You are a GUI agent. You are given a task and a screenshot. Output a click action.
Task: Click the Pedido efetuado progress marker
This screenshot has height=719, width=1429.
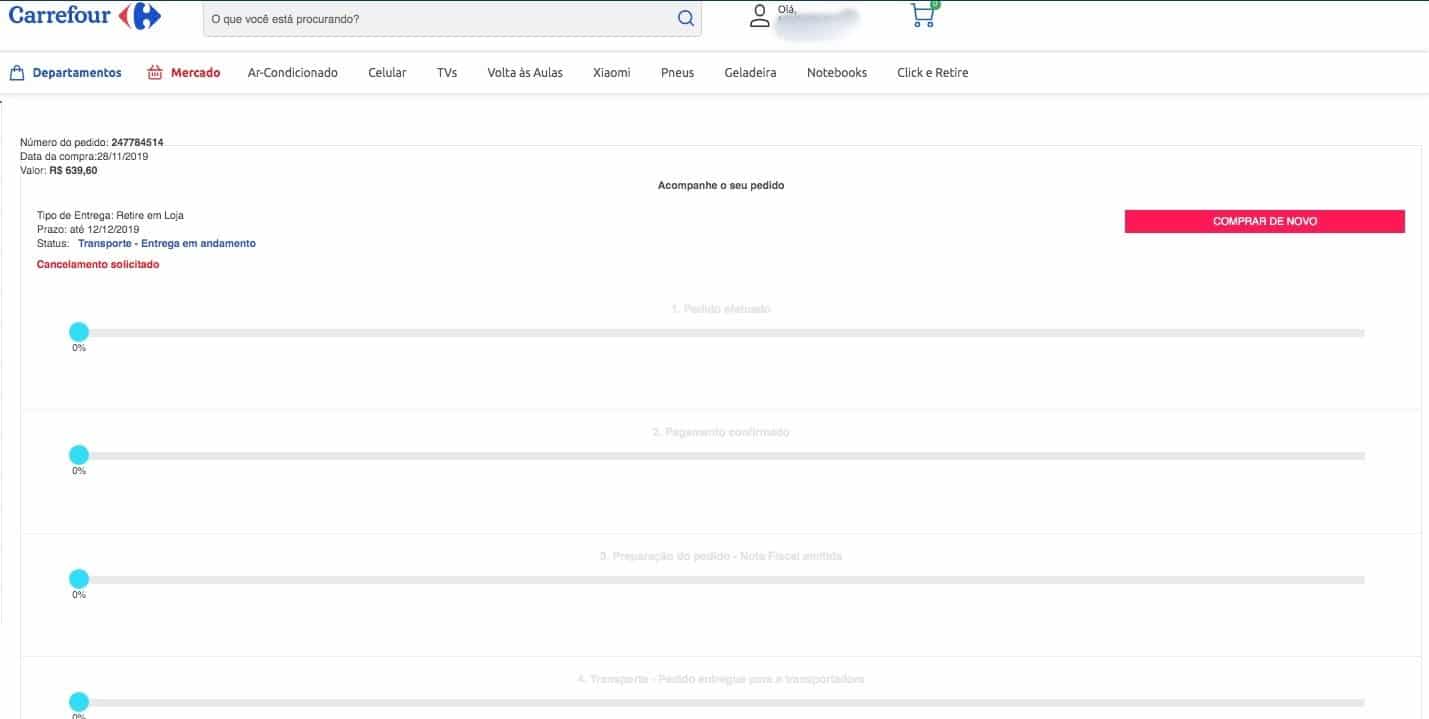coord(79,332)
